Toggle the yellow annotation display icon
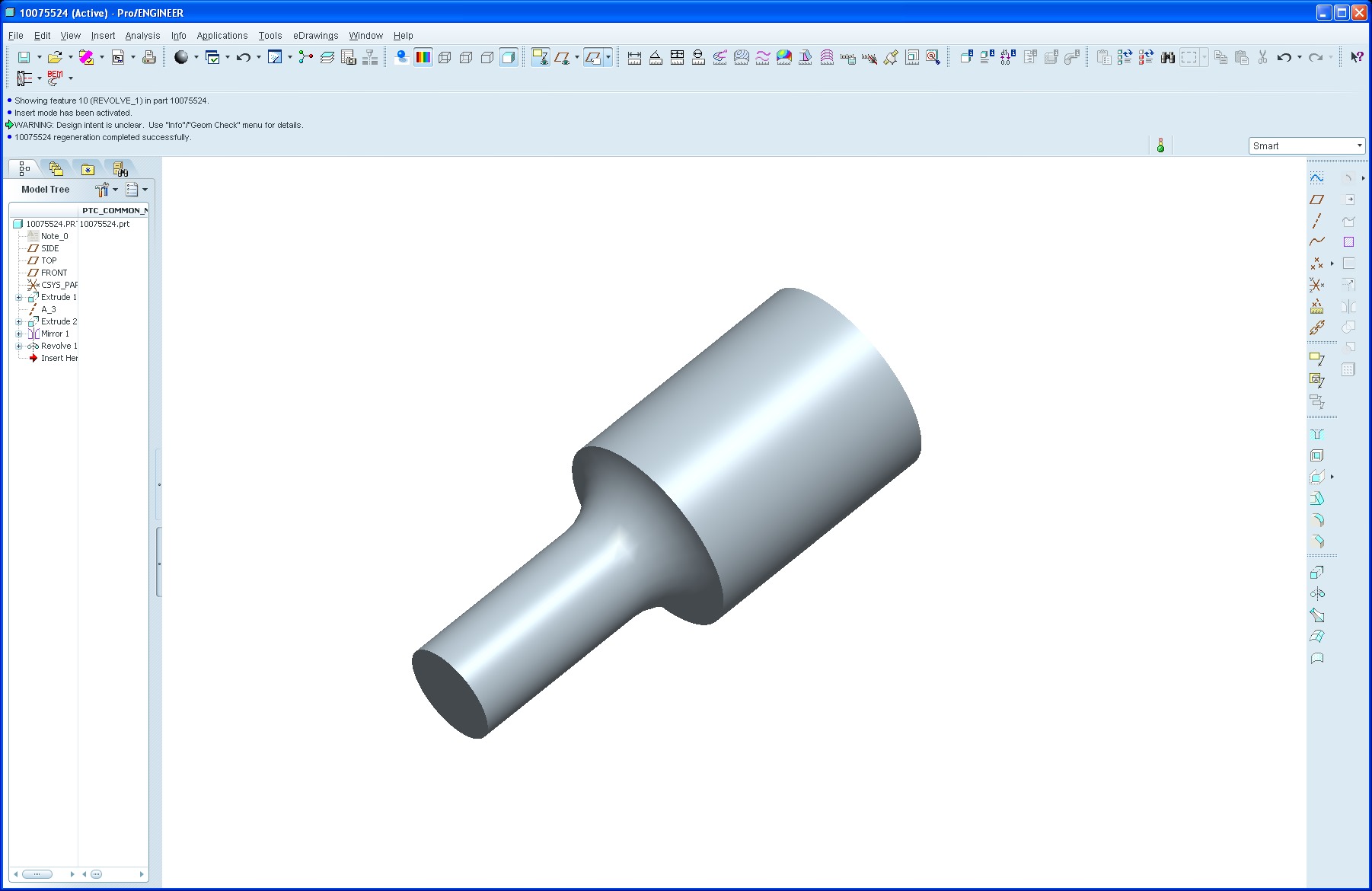This screenshot has width=1372, height=891. pyautogui.click(x=541, y=57)
